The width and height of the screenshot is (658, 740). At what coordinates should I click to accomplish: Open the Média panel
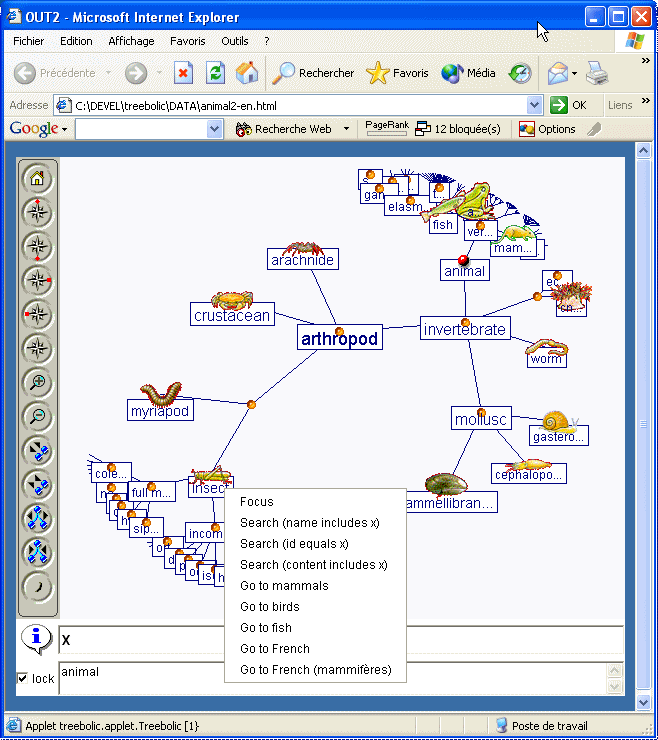(468, 73)
